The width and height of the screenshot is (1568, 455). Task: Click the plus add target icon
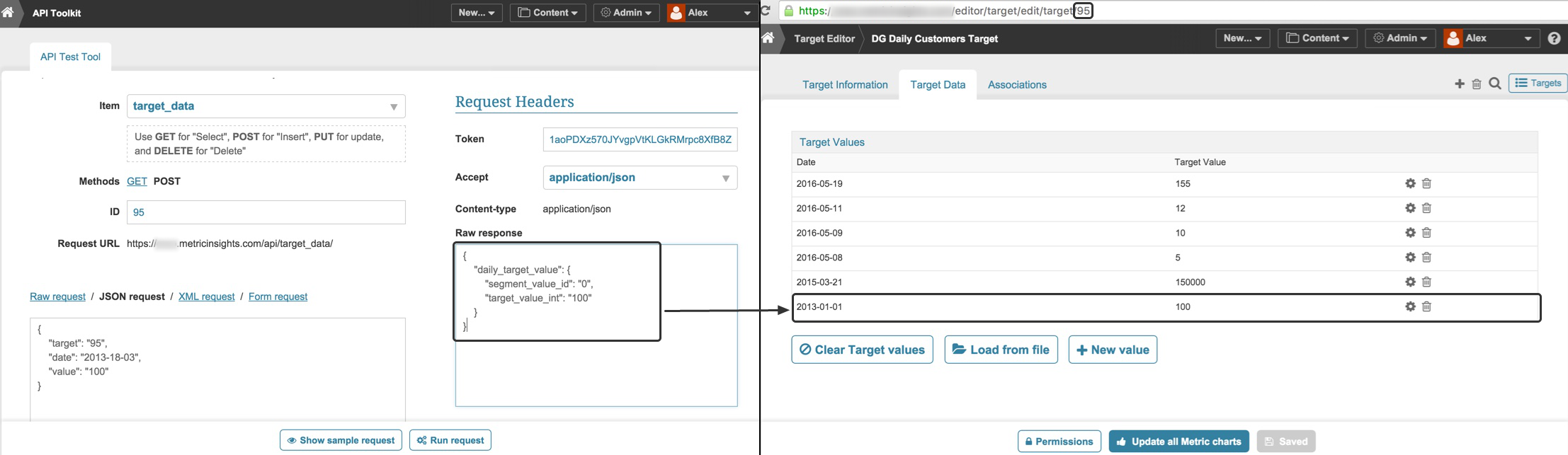pos(1459,83)
